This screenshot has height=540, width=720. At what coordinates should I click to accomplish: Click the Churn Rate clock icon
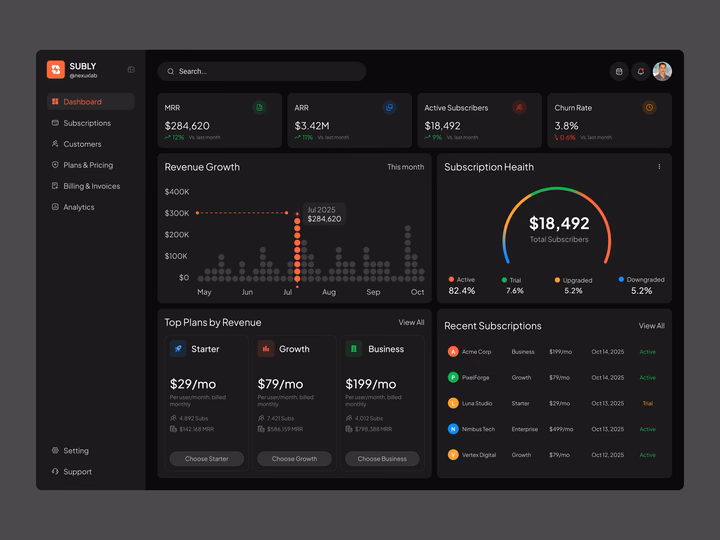[649, 107]
